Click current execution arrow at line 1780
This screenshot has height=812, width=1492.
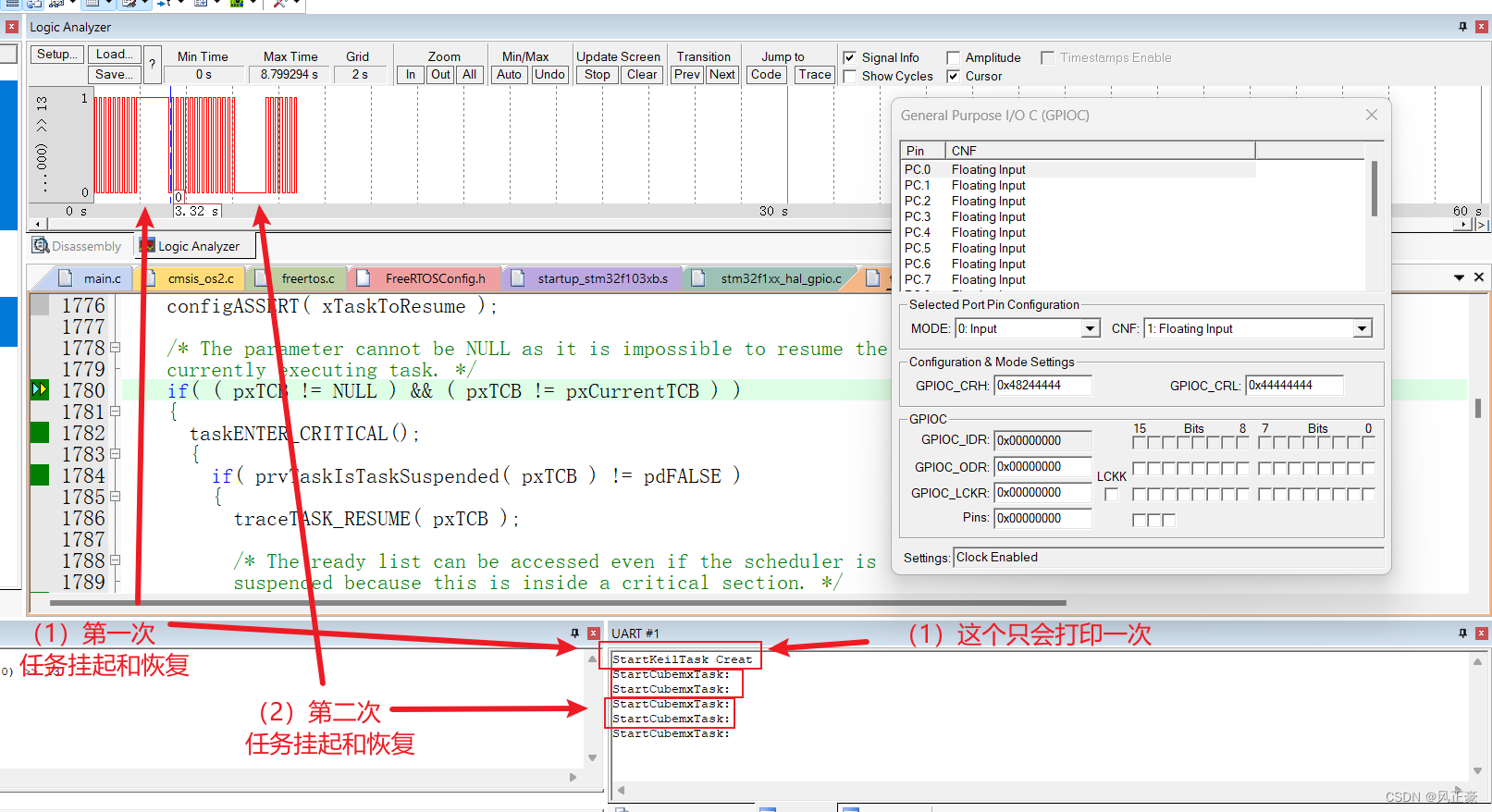click(40, 389)
